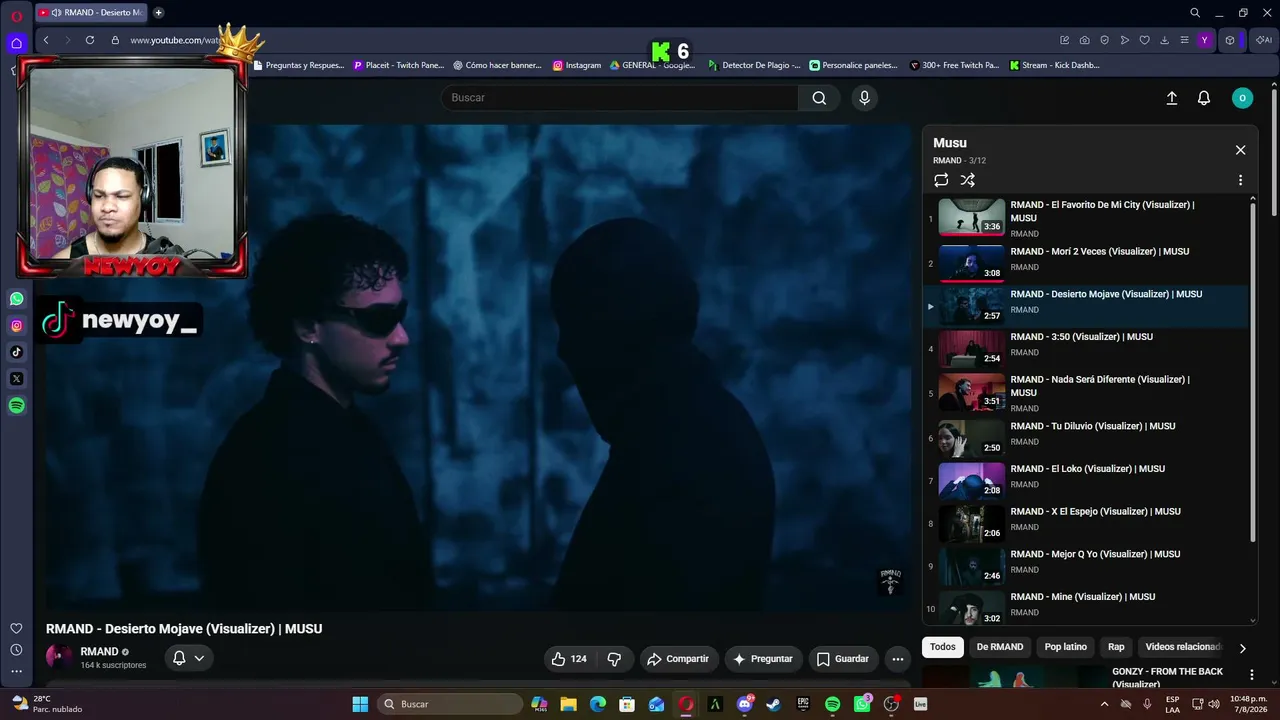Open sidebar history clock icon
1280x720 pixels.
(16, 650)
